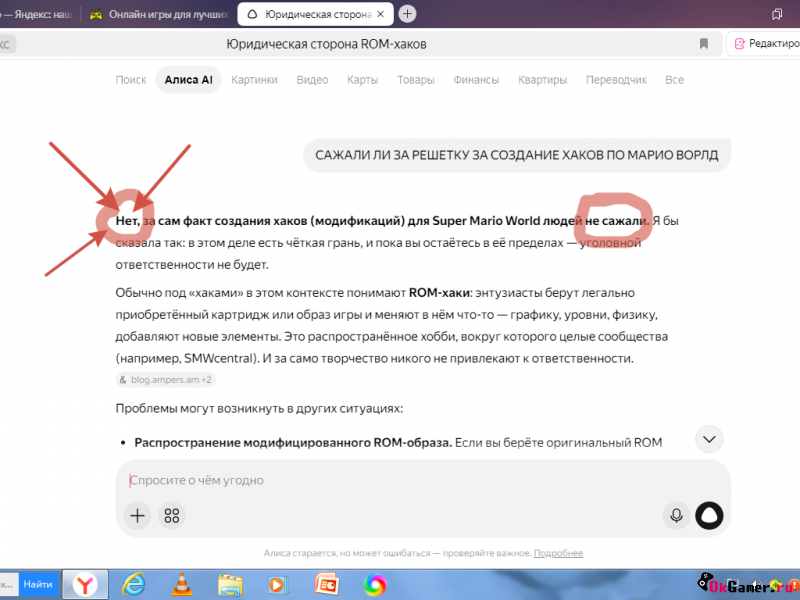Viewport: 800px width, 600px height.
Task: Open File Explorer folder on taskbar
Action: click(x=230, y=585)
